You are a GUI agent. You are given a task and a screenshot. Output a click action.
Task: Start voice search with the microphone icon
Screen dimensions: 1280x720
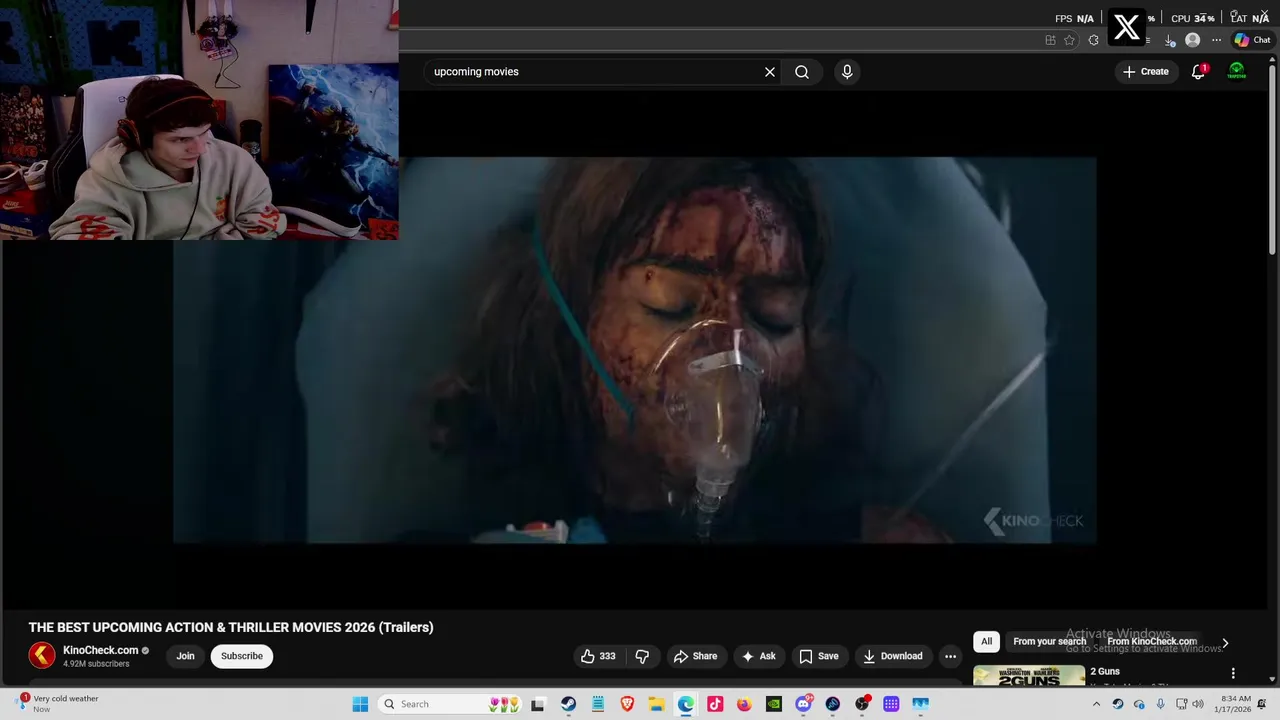point(847,72)
